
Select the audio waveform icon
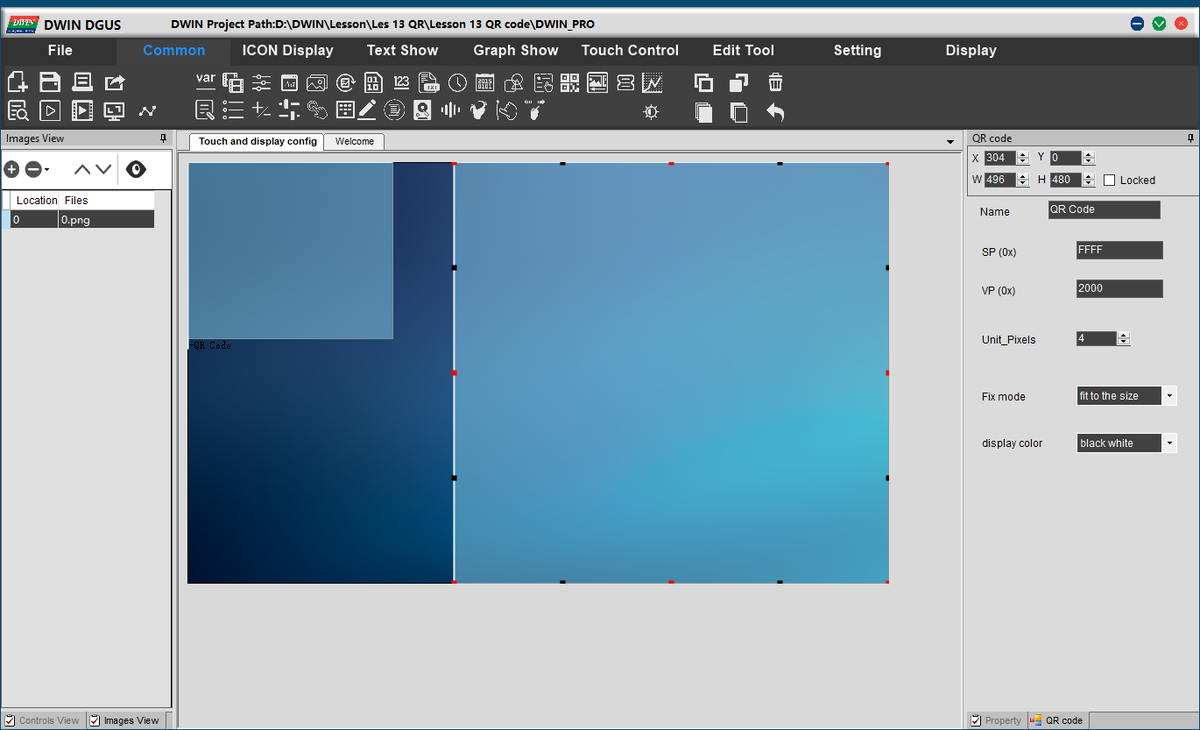click(x=450, y=110)
